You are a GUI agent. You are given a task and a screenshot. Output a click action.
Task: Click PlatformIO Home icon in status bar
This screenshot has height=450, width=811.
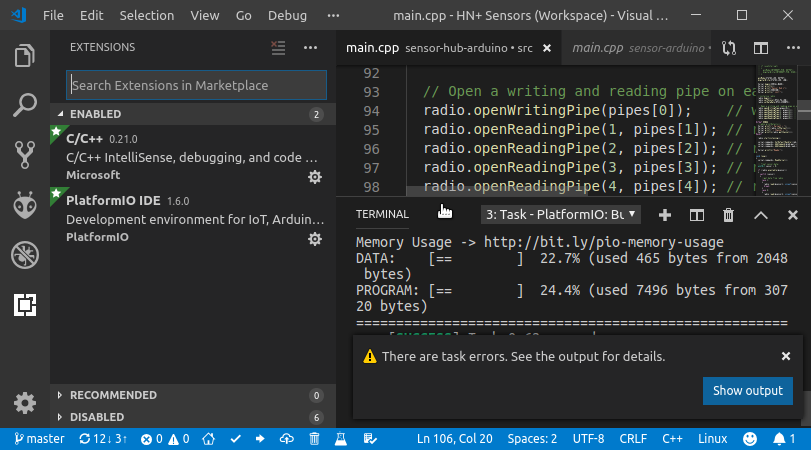point(208,439)
